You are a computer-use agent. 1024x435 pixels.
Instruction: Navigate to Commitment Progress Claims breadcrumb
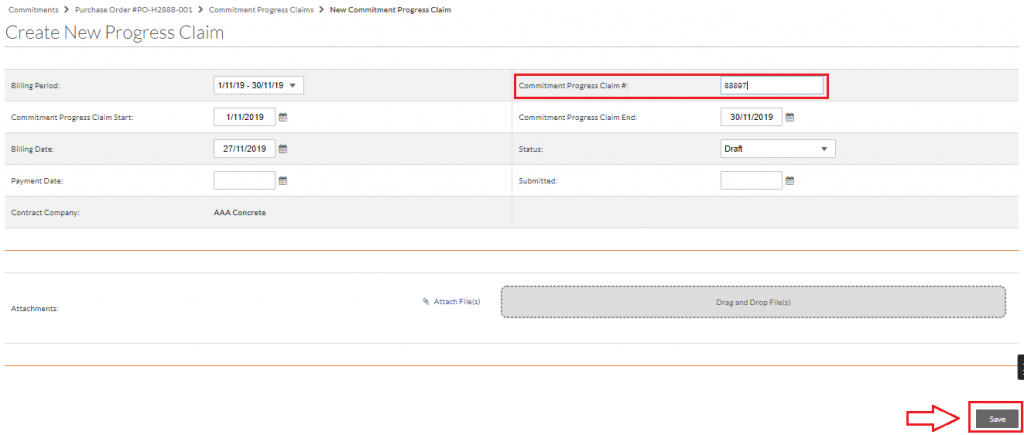[x=261, y=10]
